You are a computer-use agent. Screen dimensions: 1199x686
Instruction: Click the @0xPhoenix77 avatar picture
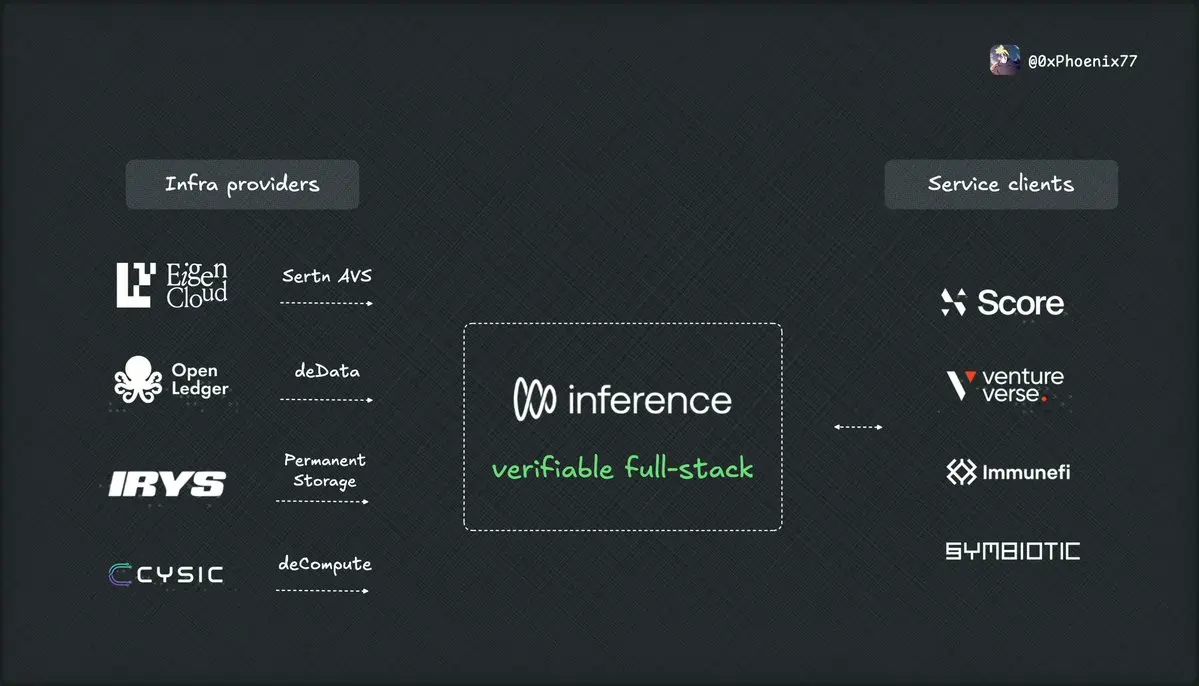point(1005,60)
